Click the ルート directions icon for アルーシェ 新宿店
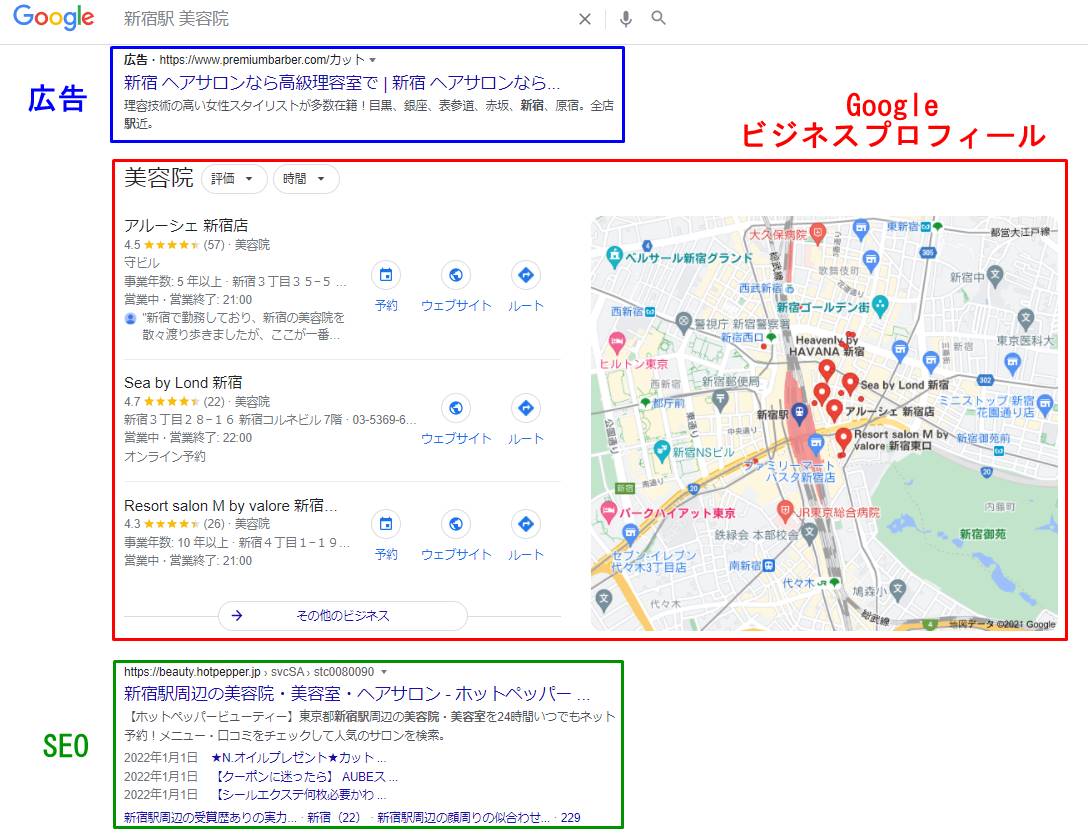This screenshot has width=1088, height=835. pyautogui.click(x=525, y=276)
